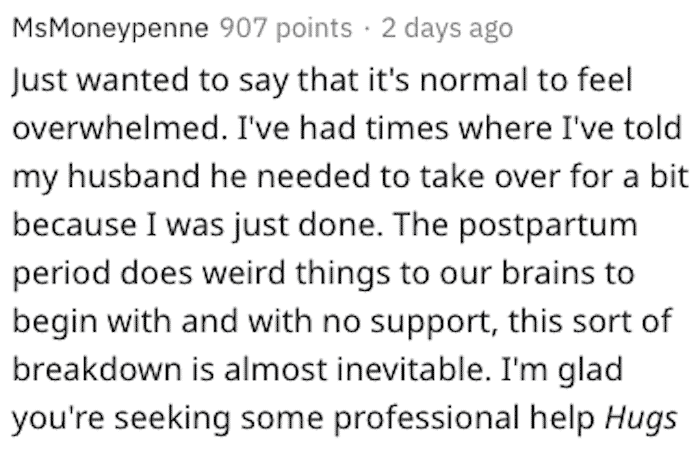Click the word "postpartum" in the comment
This screenshot has width=700, height=453.
[548, 225]
